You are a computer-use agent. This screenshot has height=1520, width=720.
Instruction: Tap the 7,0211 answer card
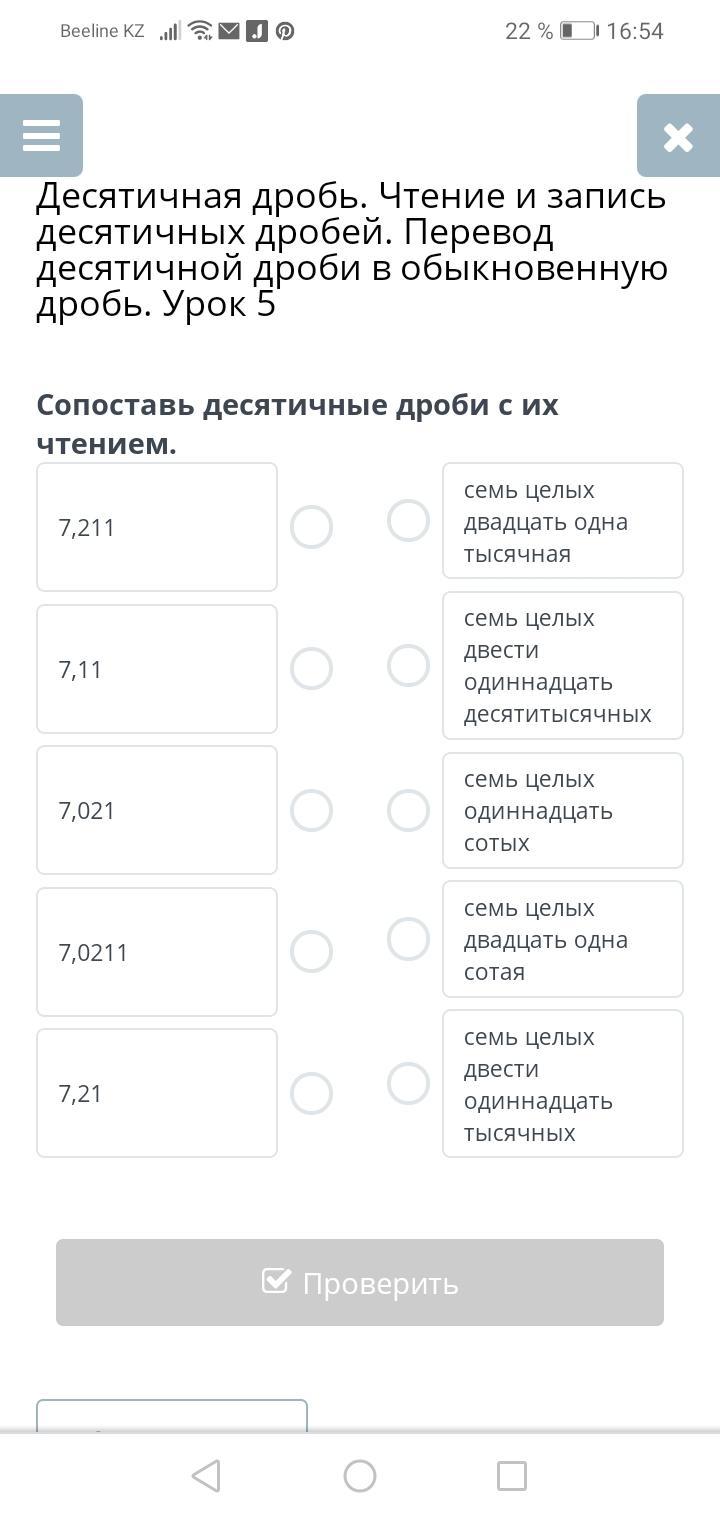coord(157,952)
